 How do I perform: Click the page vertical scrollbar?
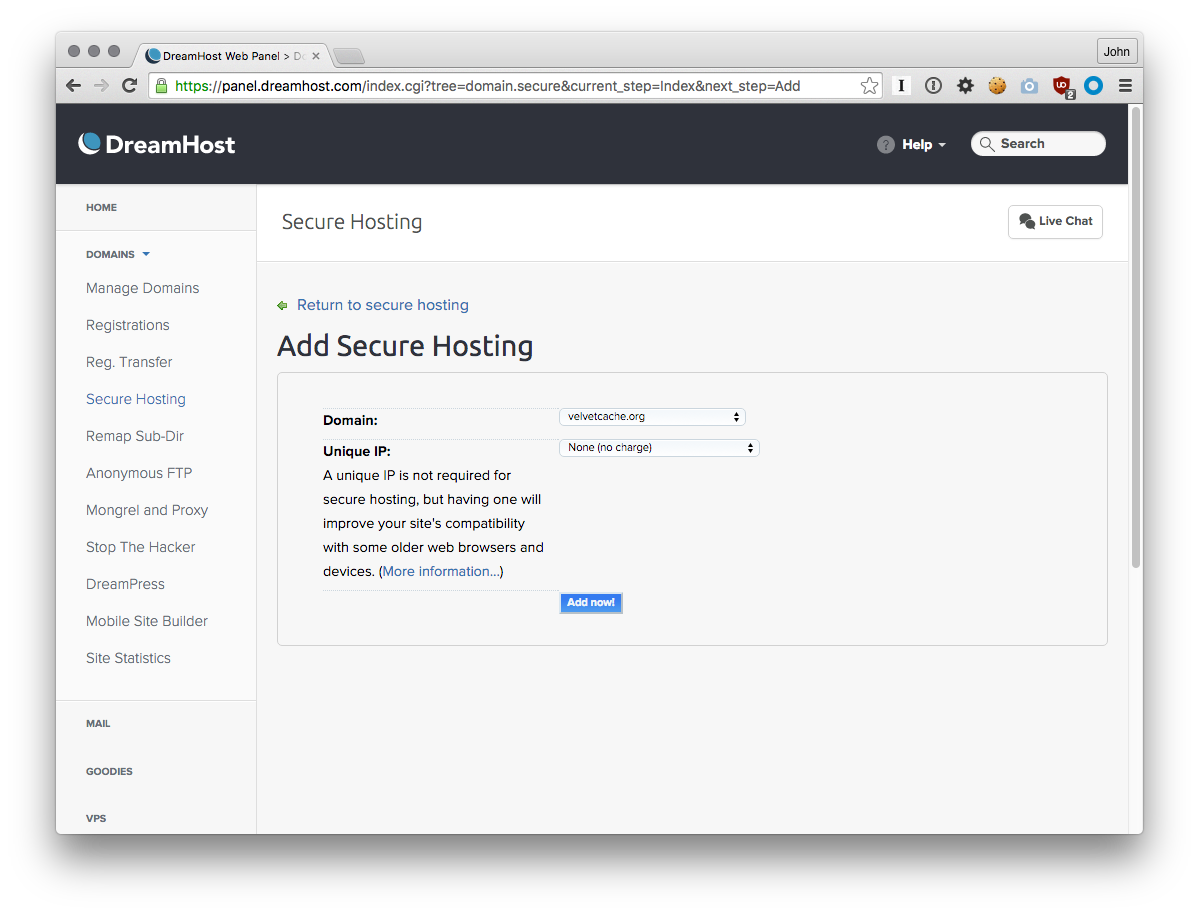(1136, 337)
